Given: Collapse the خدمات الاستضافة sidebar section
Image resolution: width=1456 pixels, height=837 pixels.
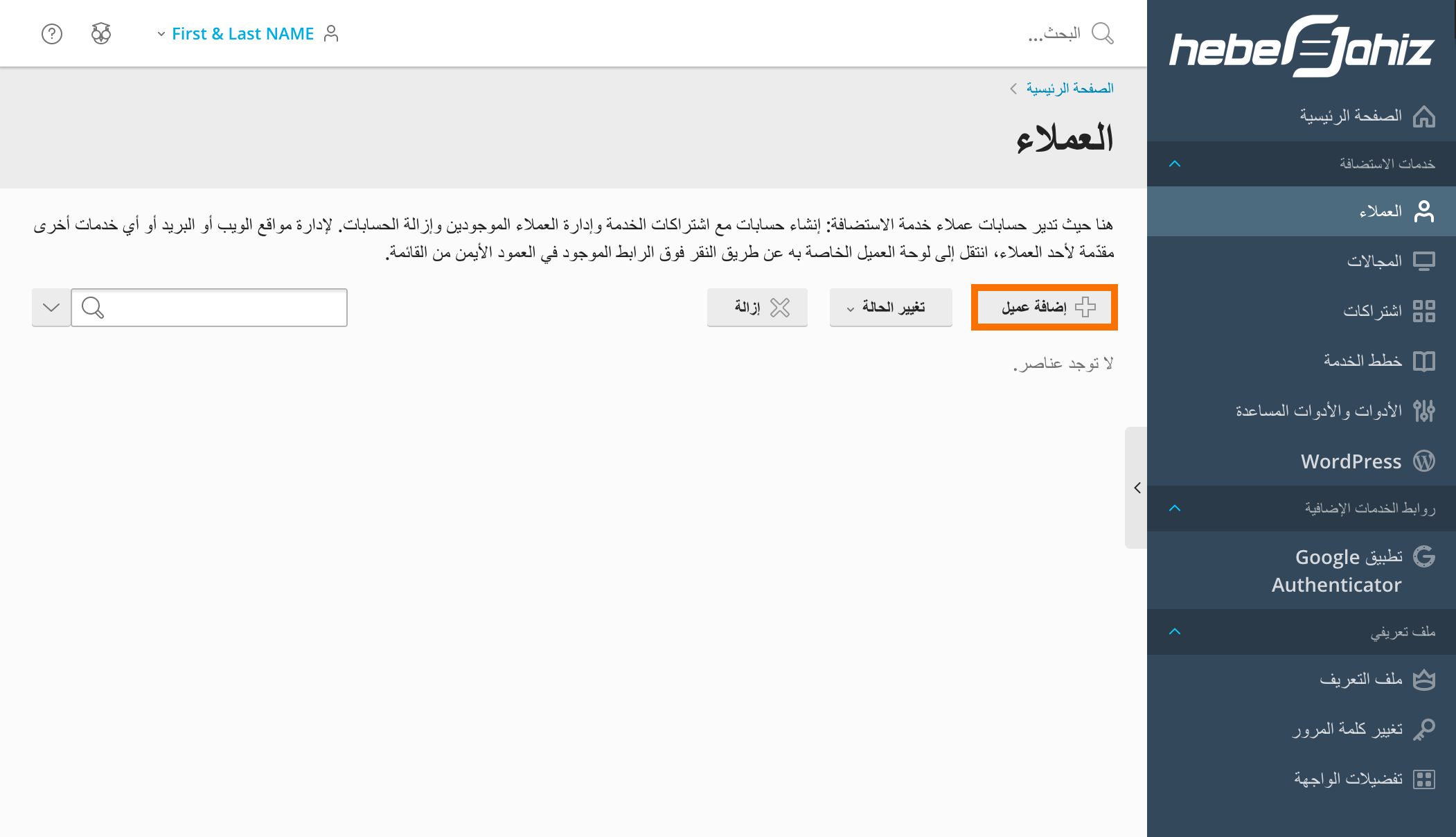Looking at the screenshot, I should 1175,164.
